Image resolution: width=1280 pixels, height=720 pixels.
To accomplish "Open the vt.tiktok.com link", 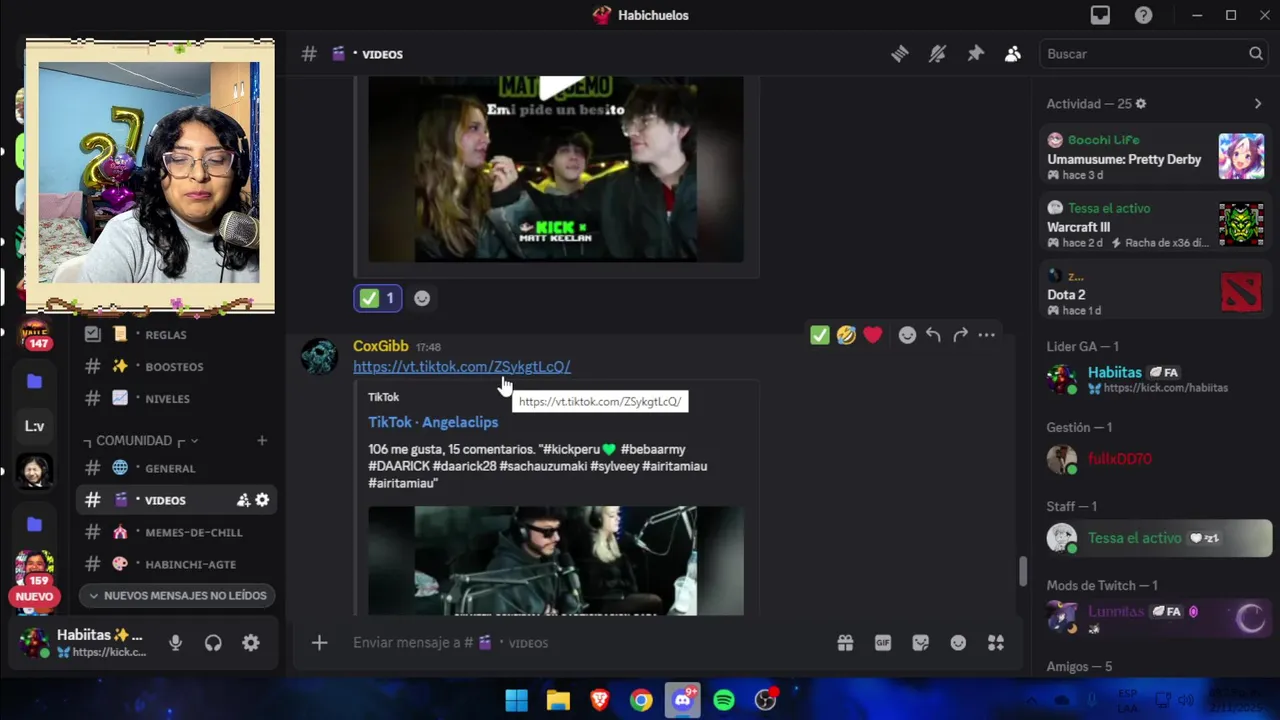I will click(462, 366).
